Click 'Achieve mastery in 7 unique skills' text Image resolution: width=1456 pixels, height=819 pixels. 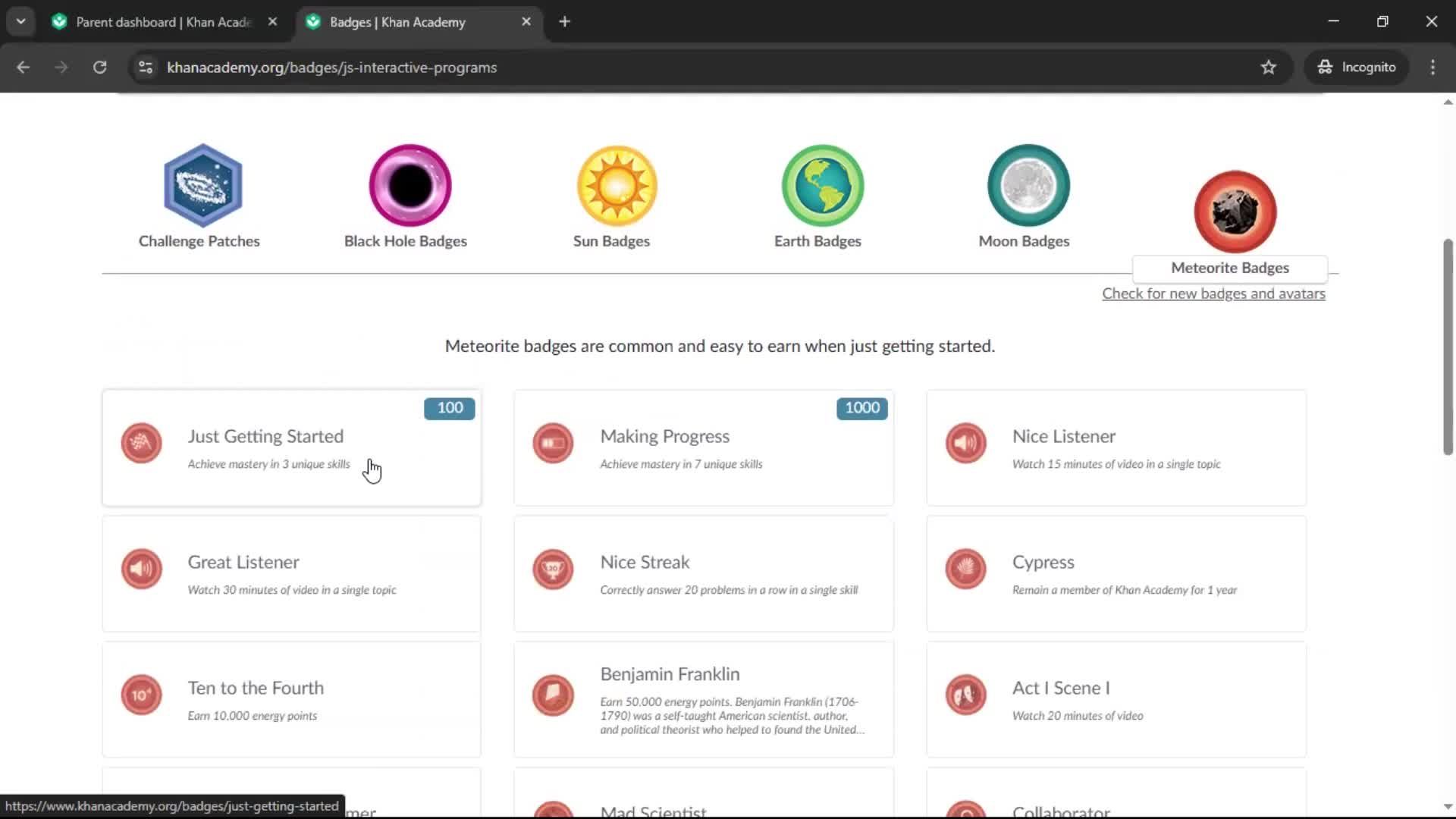681,464
